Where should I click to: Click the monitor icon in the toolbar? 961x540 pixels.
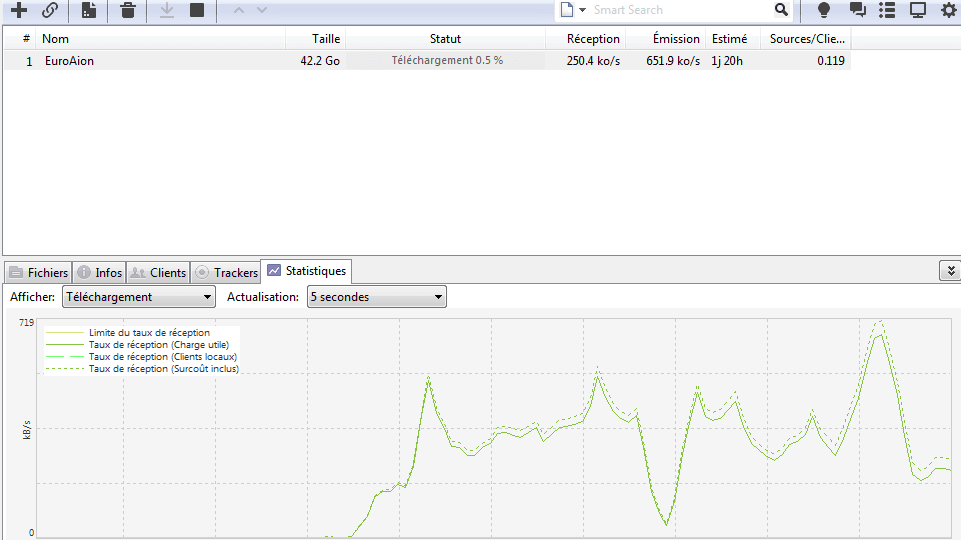[x=917, y=10]
